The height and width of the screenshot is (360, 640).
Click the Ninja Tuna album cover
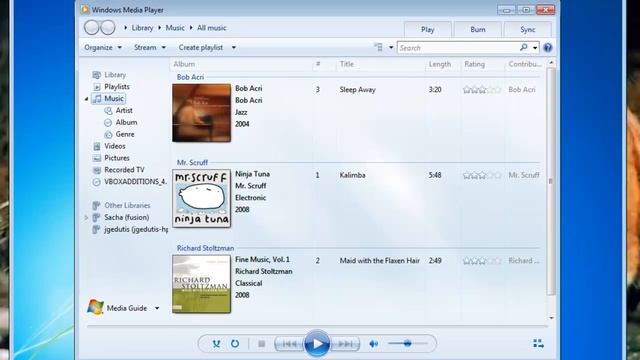[x=201, y=198]
